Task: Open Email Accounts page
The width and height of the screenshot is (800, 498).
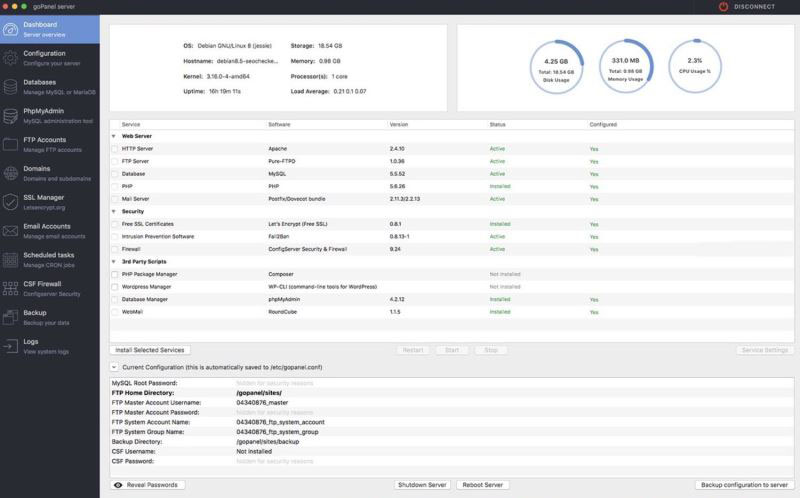Action: click(50, 231)
